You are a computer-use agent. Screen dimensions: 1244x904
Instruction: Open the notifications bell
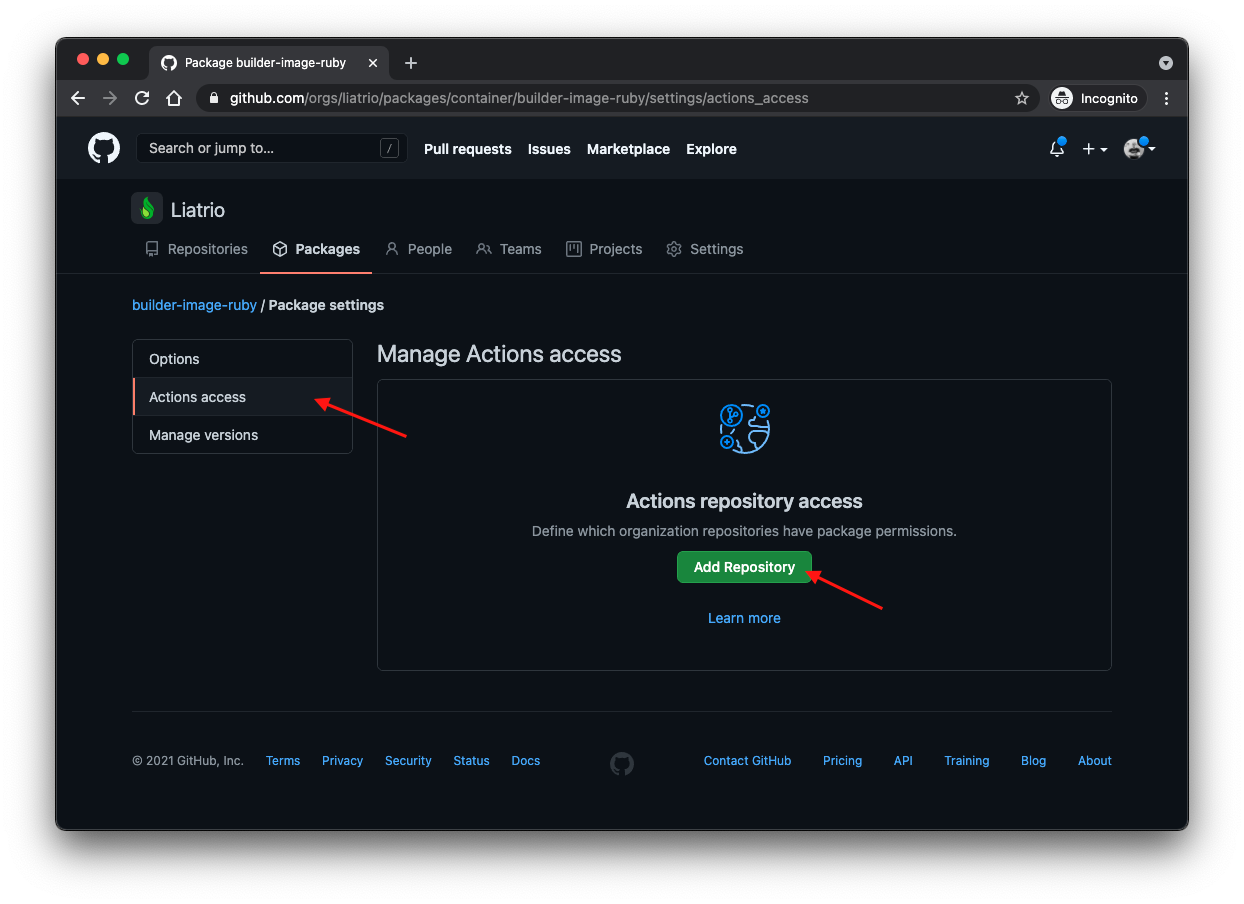[x=1057, y=148]
